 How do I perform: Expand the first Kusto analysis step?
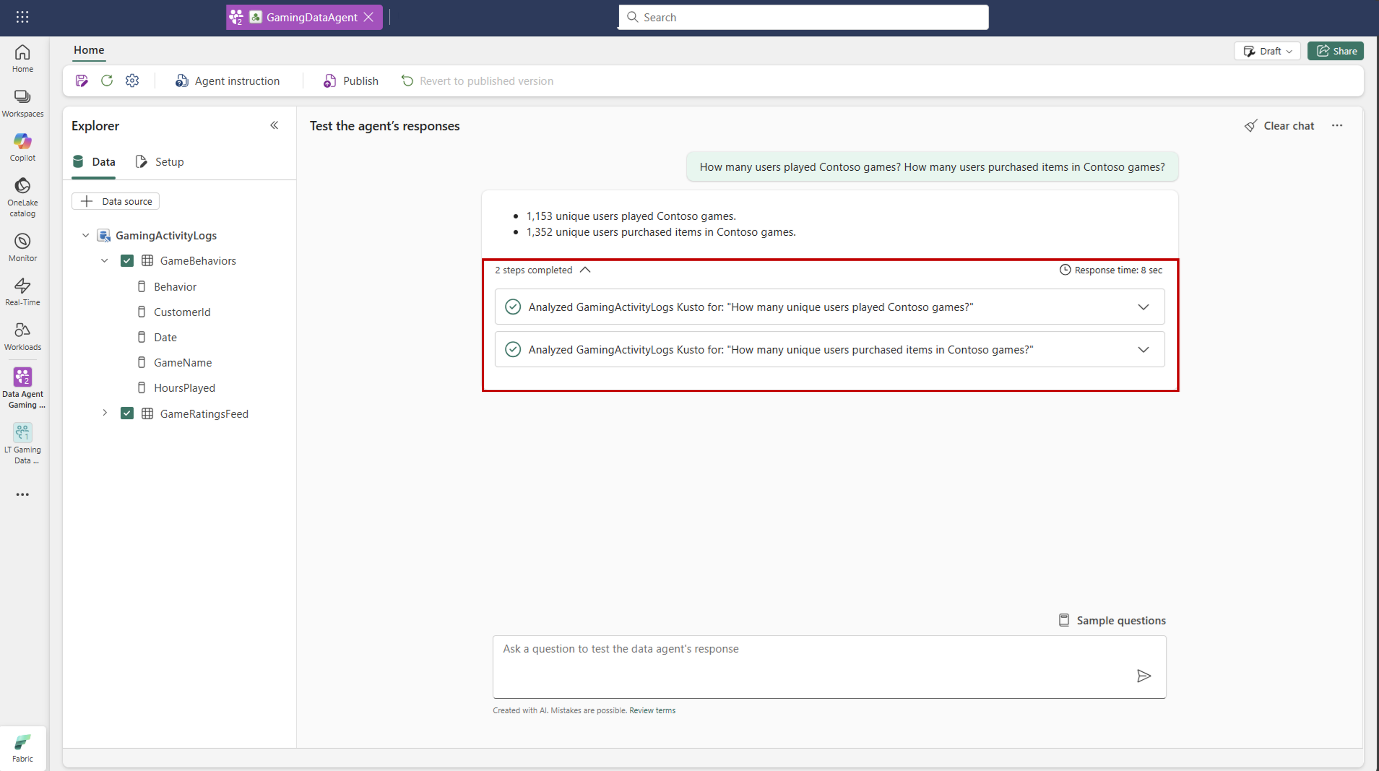pos(1143,306)
